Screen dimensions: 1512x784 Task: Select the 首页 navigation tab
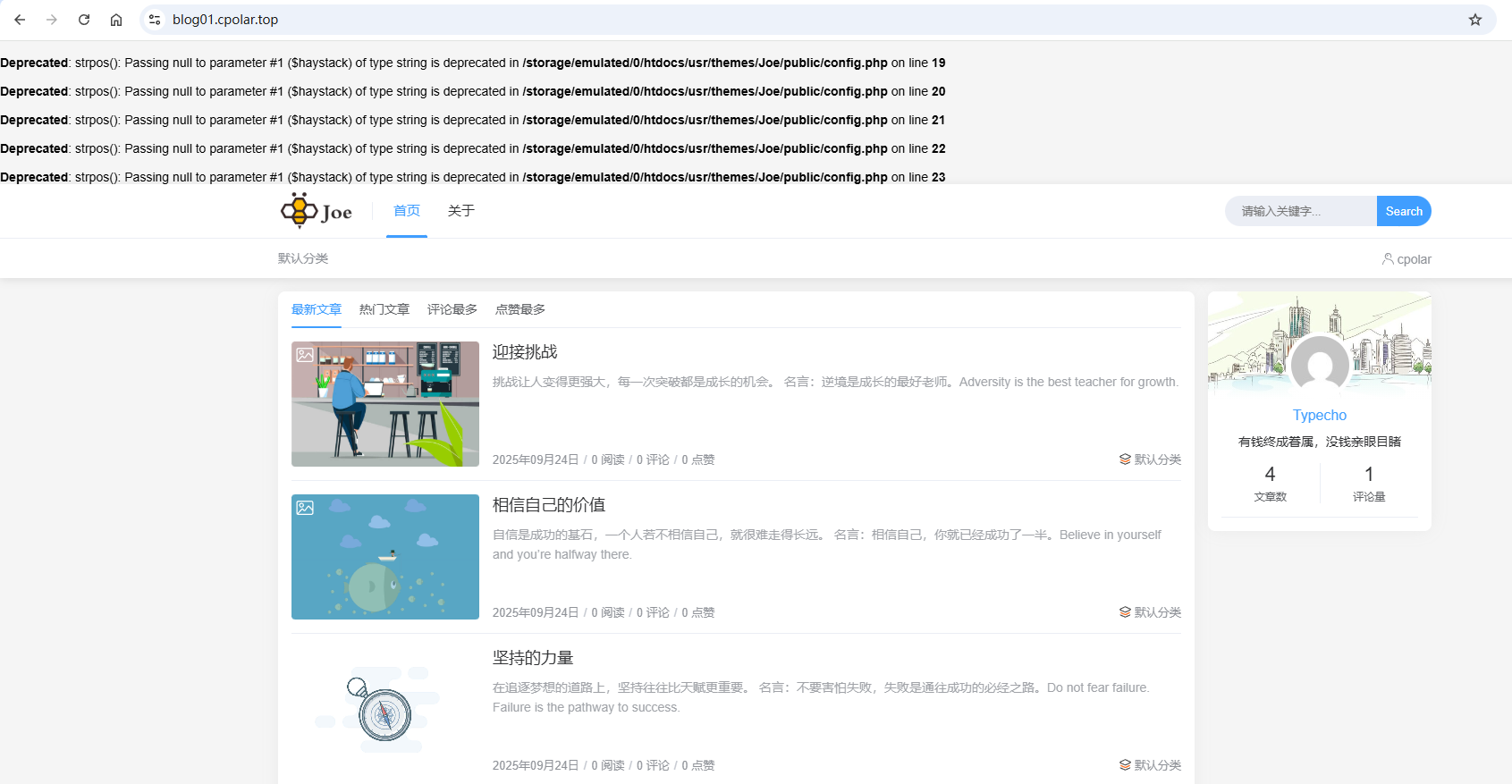tap(407, 211)
